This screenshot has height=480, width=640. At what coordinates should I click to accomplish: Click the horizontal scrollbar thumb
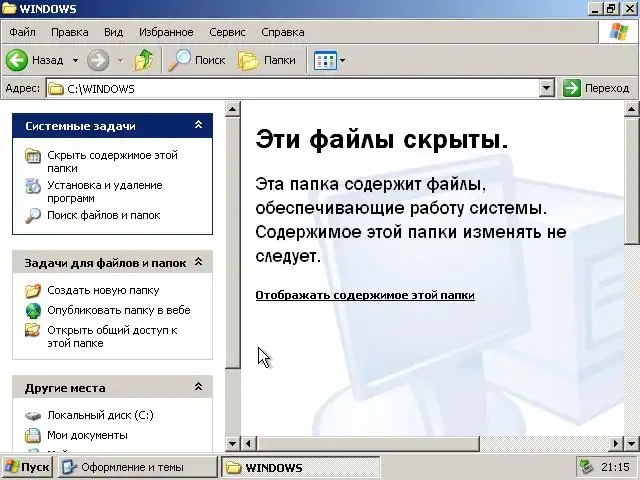[x=368, y=443]
